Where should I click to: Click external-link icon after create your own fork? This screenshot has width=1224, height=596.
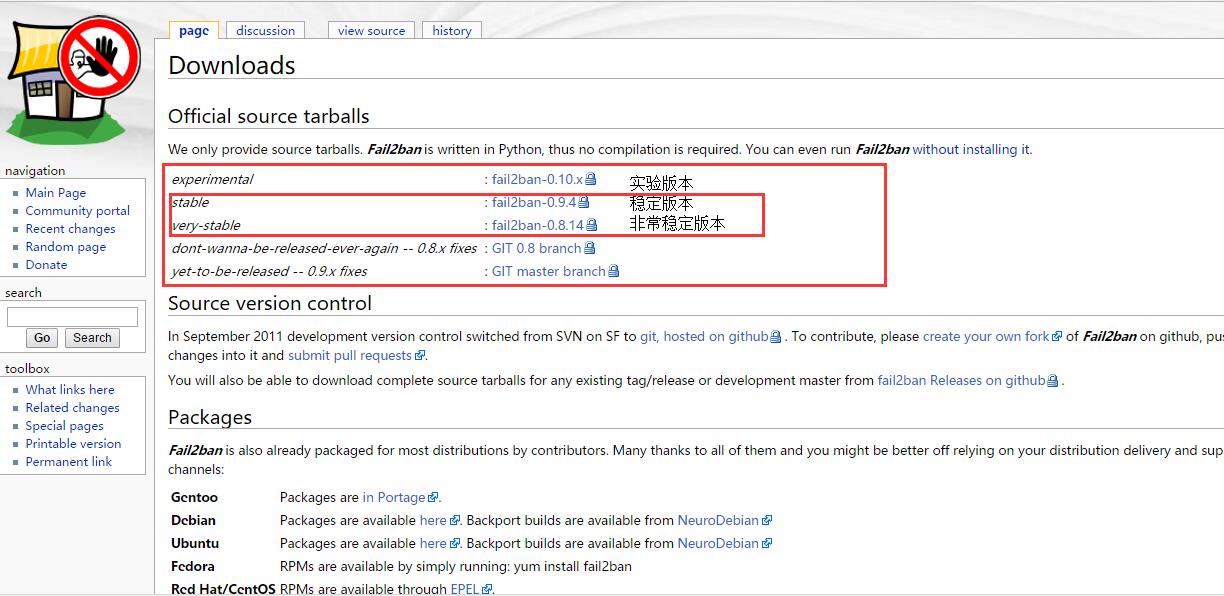[1057, 337]
